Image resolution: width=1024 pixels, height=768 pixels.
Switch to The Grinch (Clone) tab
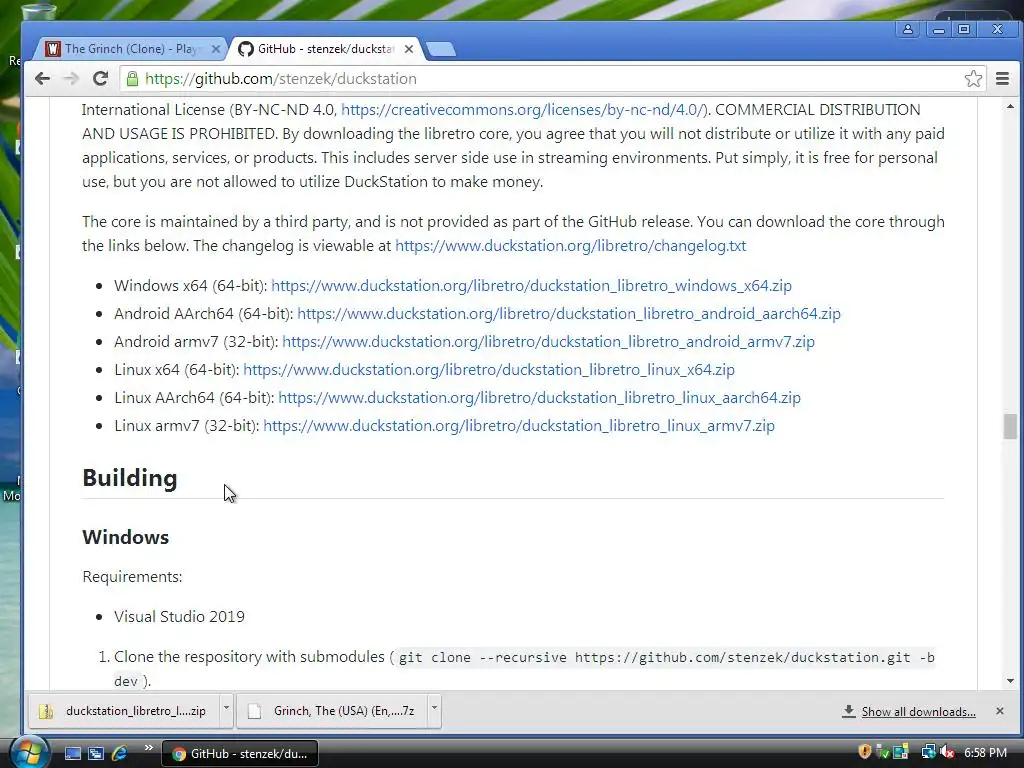[x=133, y=49]
